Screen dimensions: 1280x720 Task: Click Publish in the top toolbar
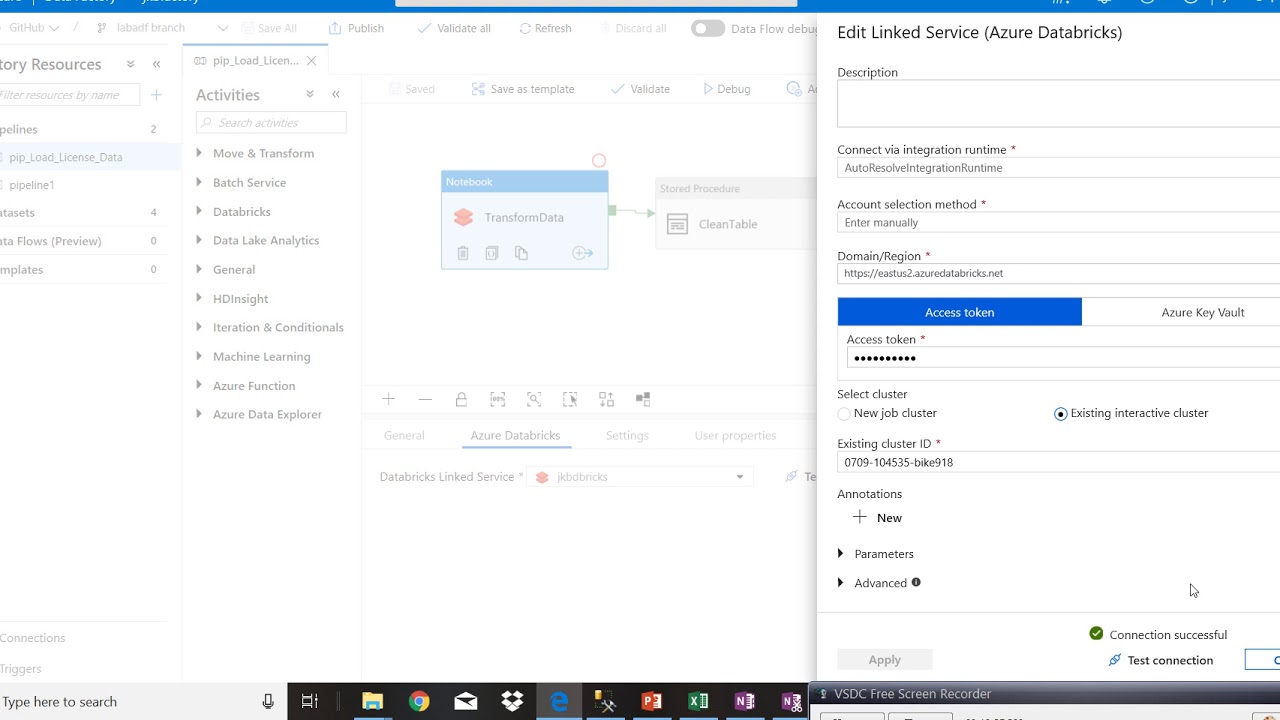coord(356,28)
